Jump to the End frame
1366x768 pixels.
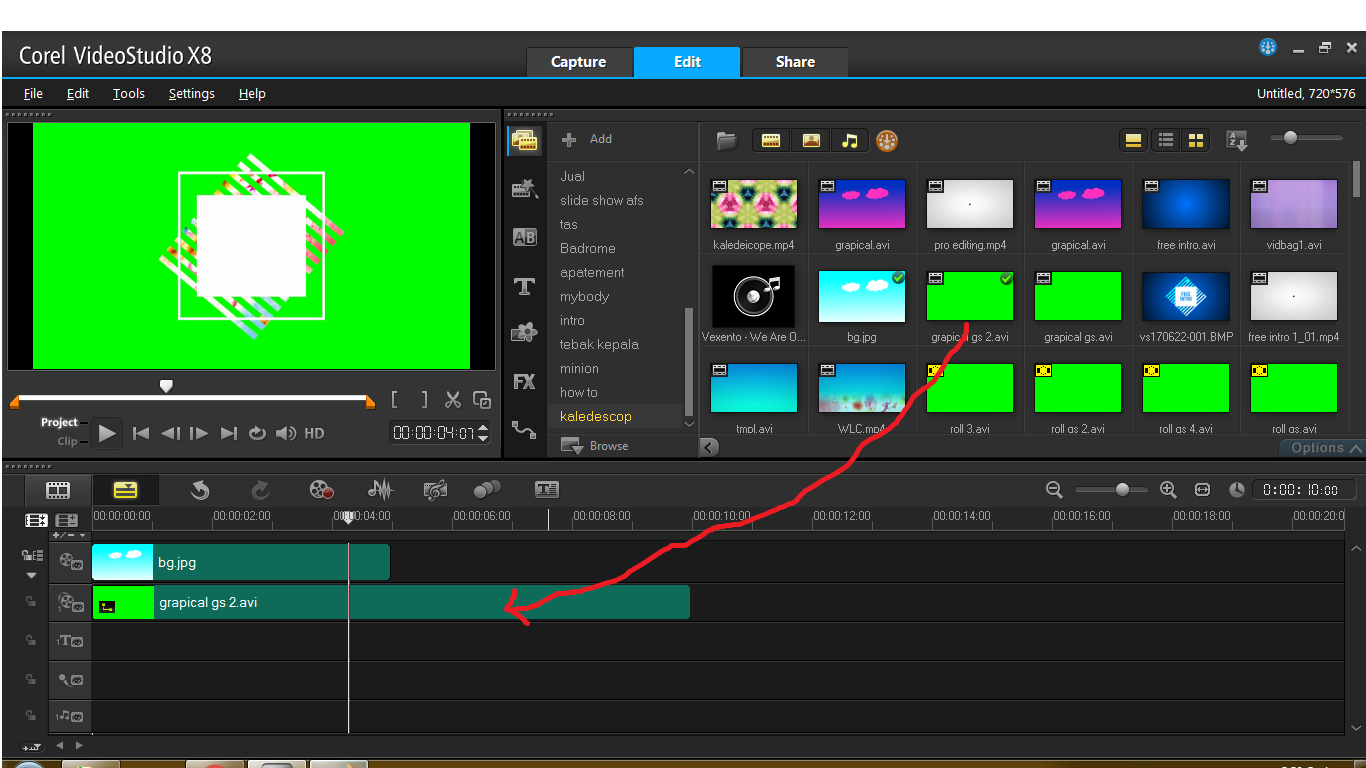point(229,433)
